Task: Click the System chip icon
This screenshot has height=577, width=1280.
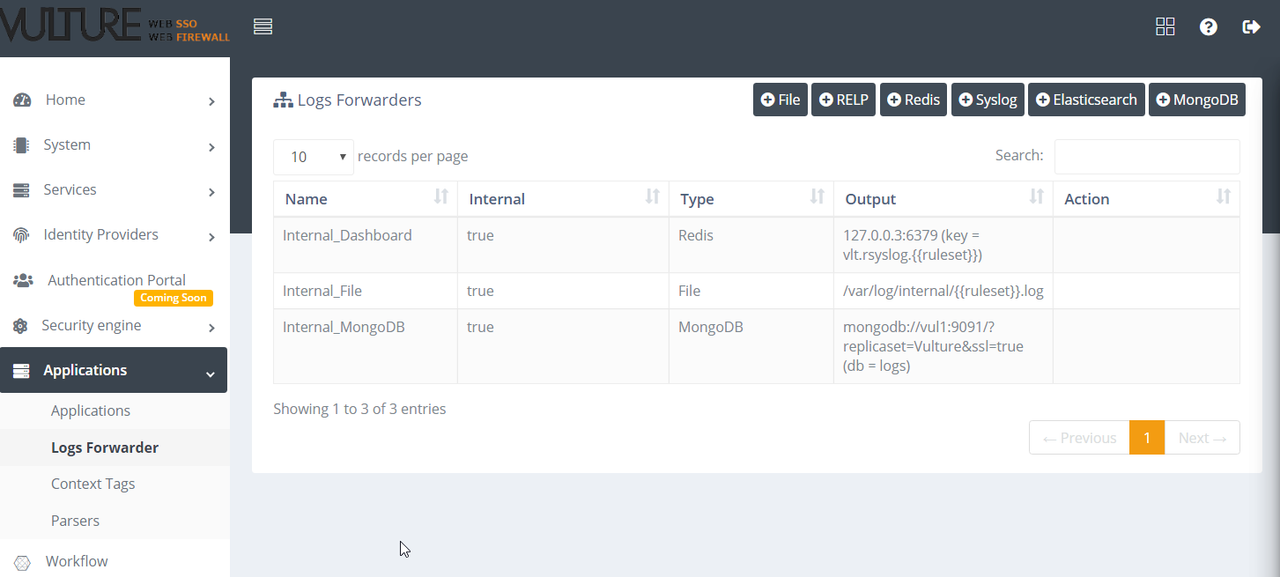Action: tap(21, 145)
